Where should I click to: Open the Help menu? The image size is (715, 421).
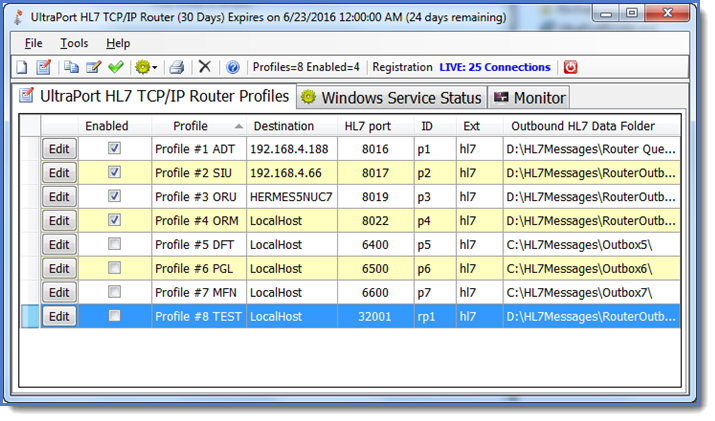pos(118,43)
